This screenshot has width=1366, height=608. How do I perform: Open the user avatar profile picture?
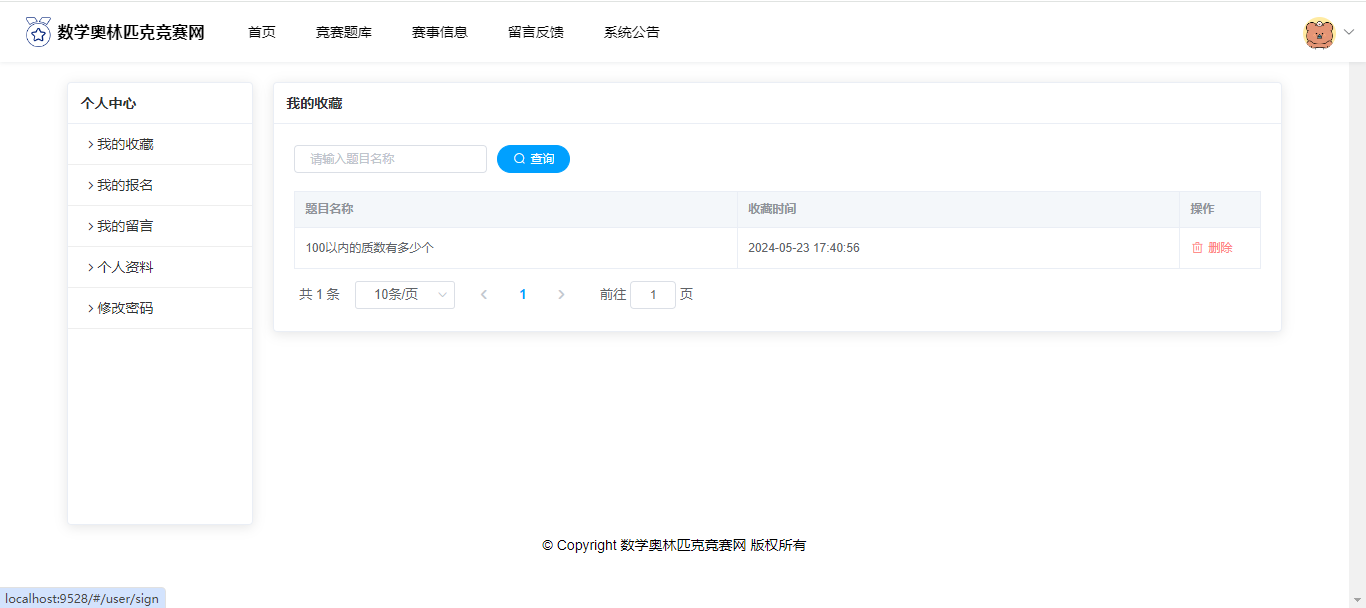(x=1319, y=33)
